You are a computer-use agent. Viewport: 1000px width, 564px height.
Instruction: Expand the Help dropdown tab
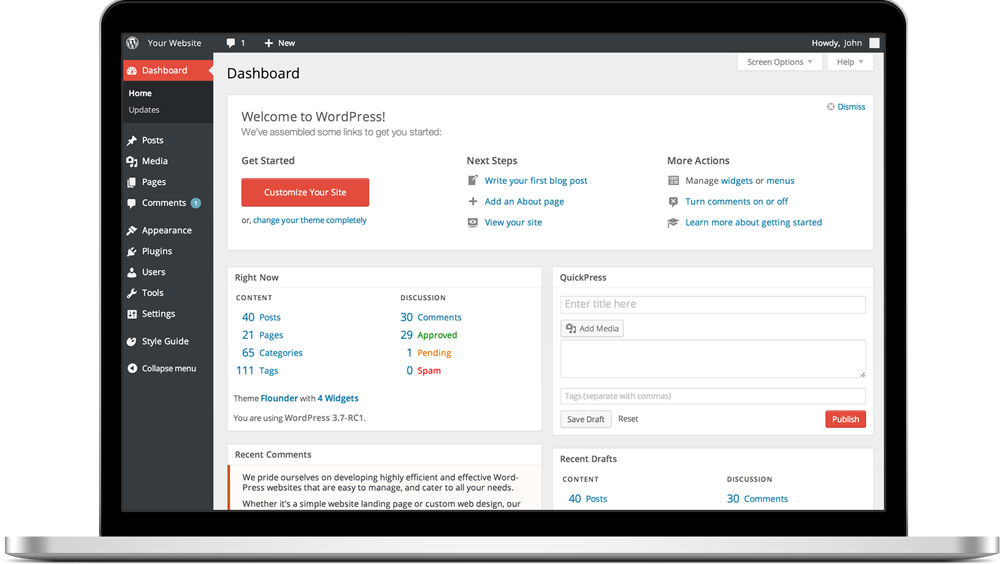(x=850, y=62)
